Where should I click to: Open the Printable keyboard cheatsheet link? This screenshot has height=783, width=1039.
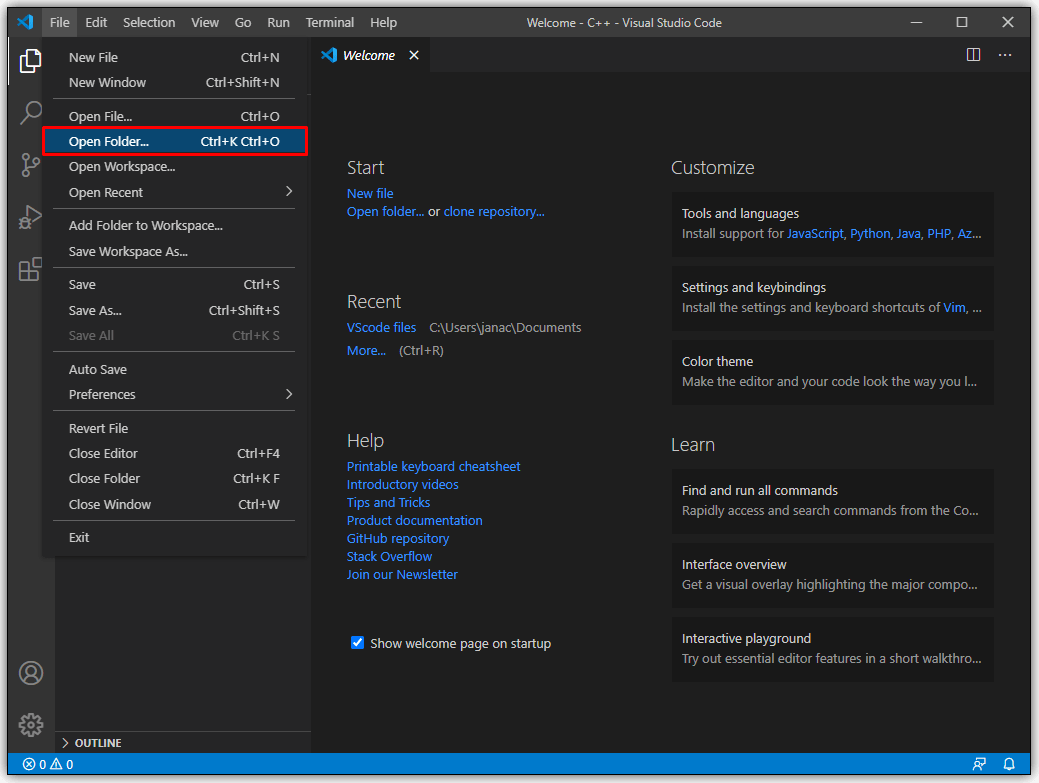(x=433, y=466)
